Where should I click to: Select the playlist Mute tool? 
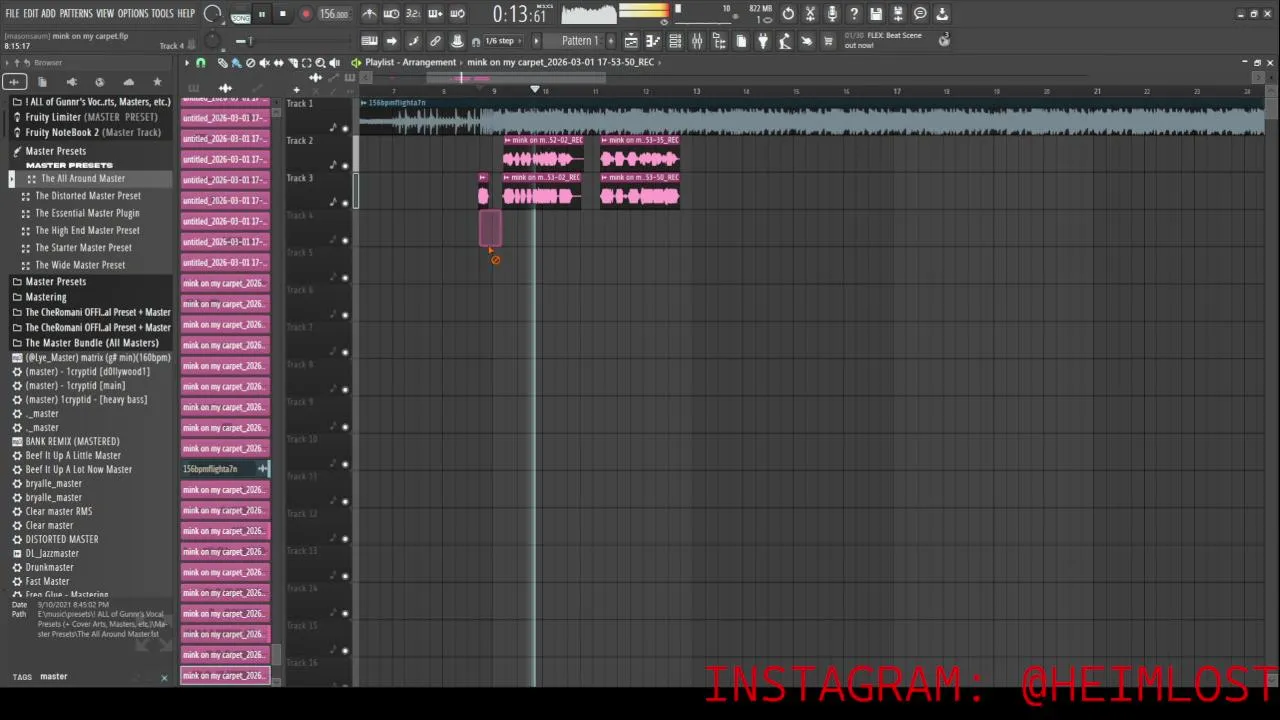click(264, 63)
